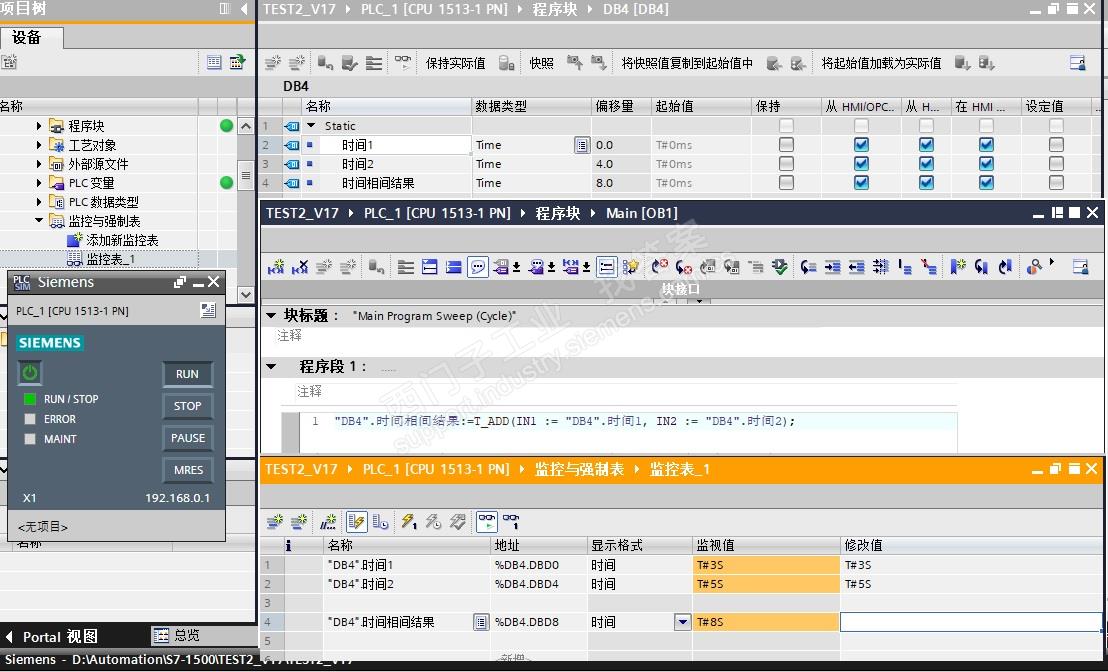Collapse 监控与强制表 in project tree
The width and height of the screenshot is (1108, 672).
pyautogui.click(x=39, y=220)
